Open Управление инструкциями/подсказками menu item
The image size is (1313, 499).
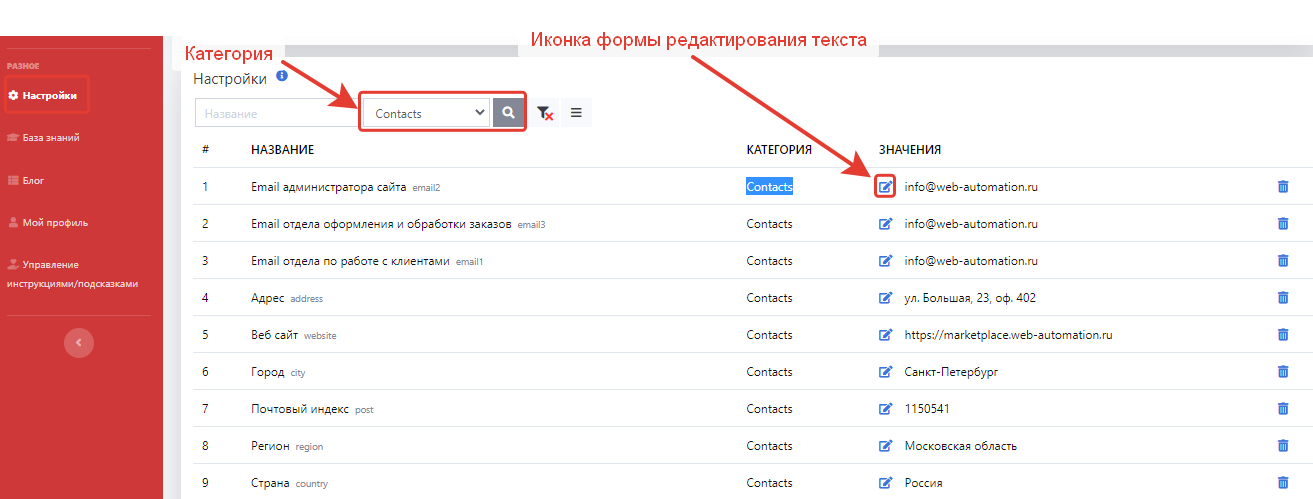(x=79, y=274)
